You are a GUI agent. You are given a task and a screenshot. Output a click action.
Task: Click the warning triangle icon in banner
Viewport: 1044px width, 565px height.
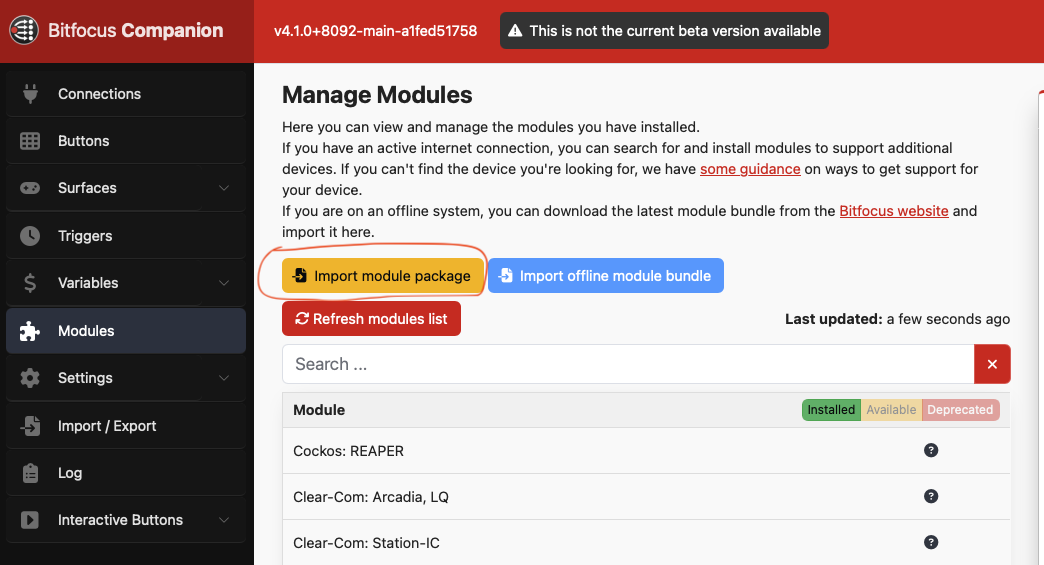tap(515, 31)
